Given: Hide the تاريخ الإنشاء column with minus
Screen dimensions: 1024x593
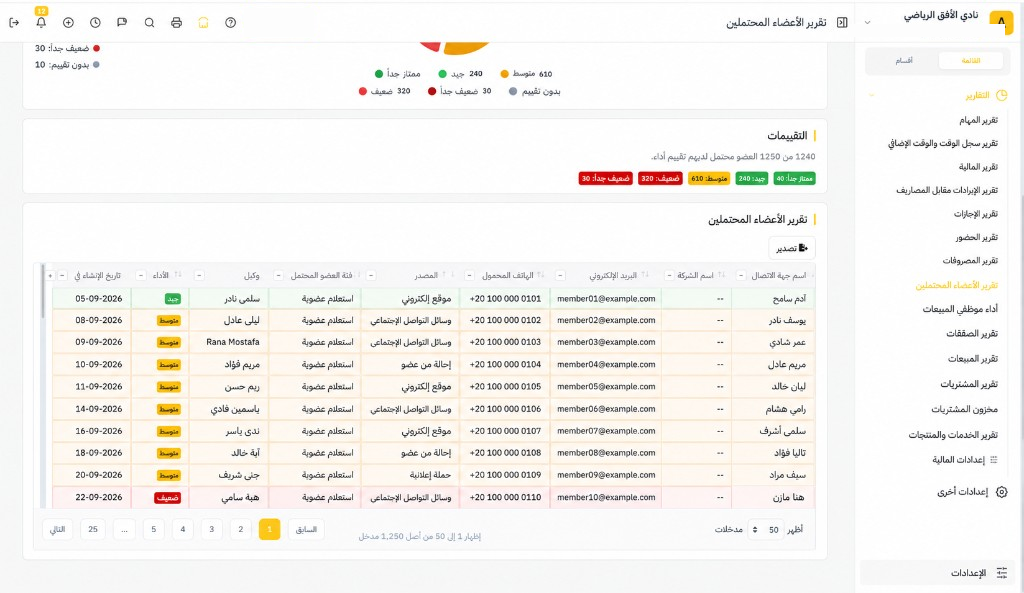Looking at the screenshot, I should [62, 276].
